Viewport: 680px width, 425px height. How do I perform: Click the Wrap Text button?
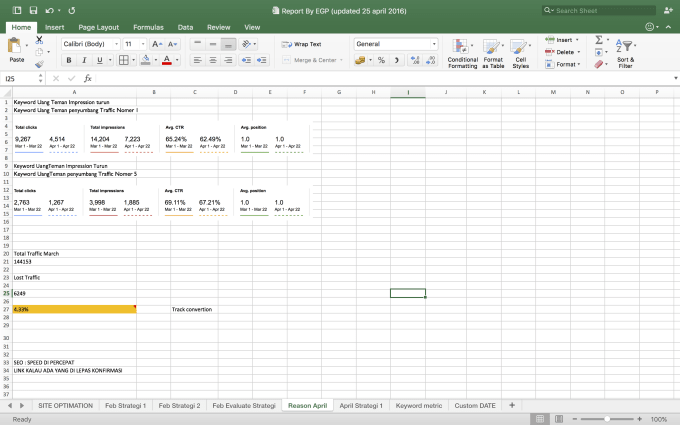click(x=301, y=44)
